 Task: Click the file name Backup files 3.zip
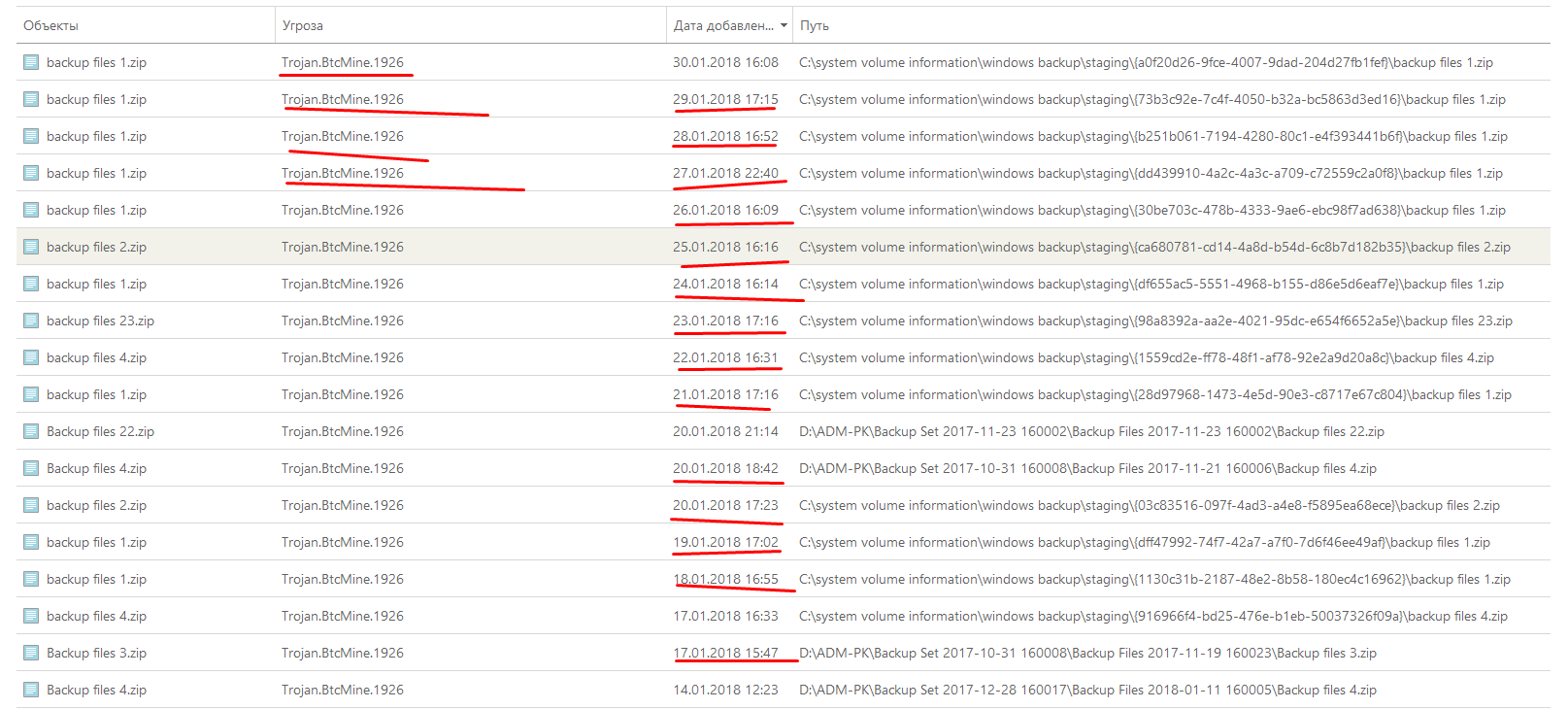(x=96, y=653)
